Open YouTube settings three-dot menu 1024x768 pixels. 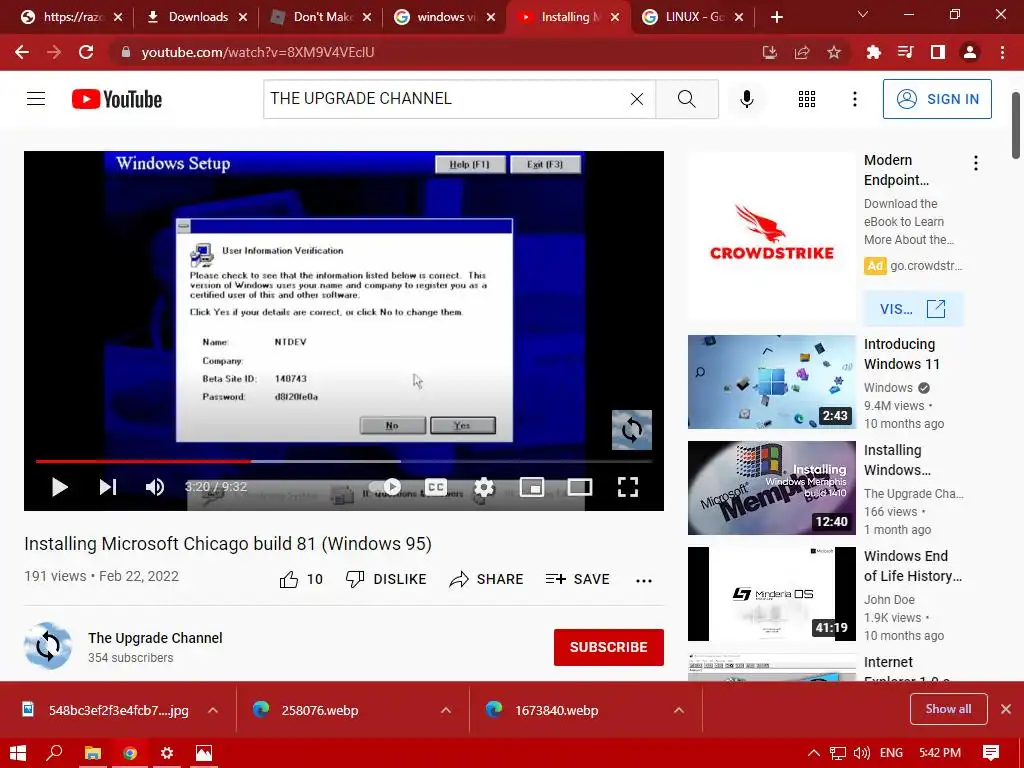pyautogui.click(x=854, y=99)
